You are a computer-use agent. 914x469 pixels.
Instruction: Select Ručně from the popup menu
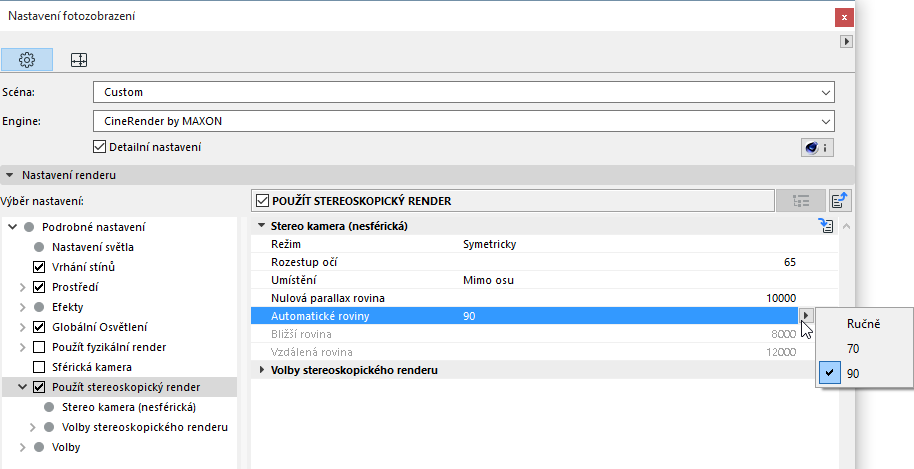(863, 324)
